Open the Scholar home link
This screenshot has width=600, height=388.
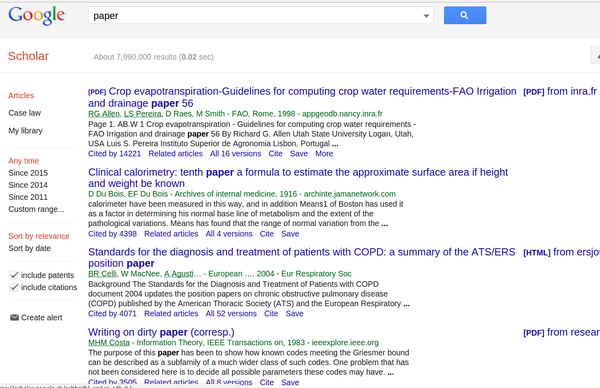coord(28,56)
